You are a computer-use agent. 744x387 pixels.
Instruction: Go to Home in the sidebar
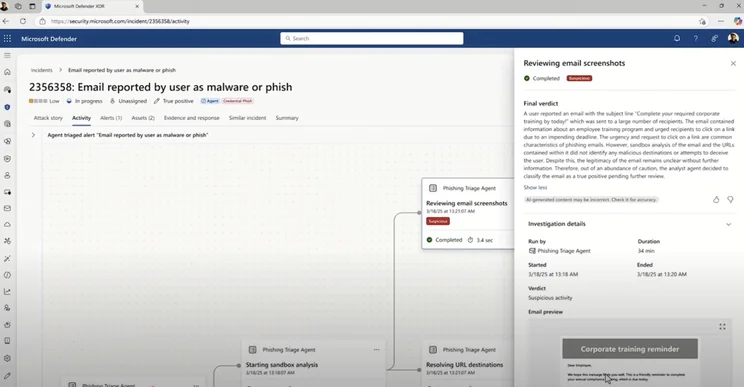(x=7, y=72)
